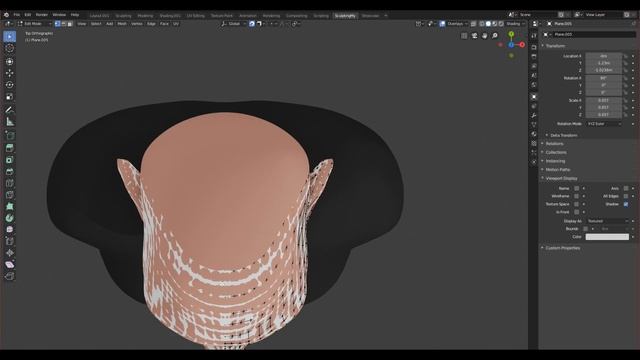The image size is (640, 360).
Task: Select the Measure tool
Action: point(10,122)
